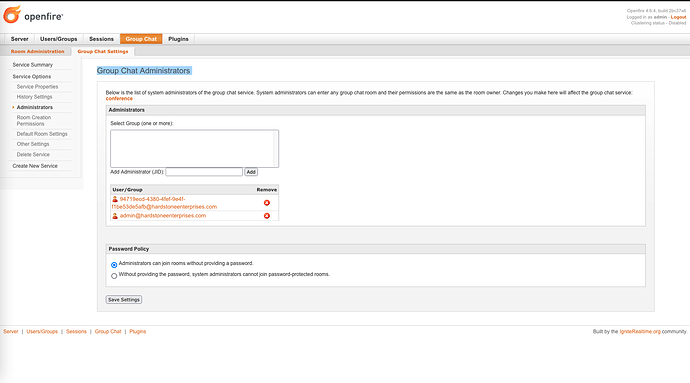Click user icon beside 94719ecd-4380 entry
This screenshot has height=383, width=690.
(115, 199)
